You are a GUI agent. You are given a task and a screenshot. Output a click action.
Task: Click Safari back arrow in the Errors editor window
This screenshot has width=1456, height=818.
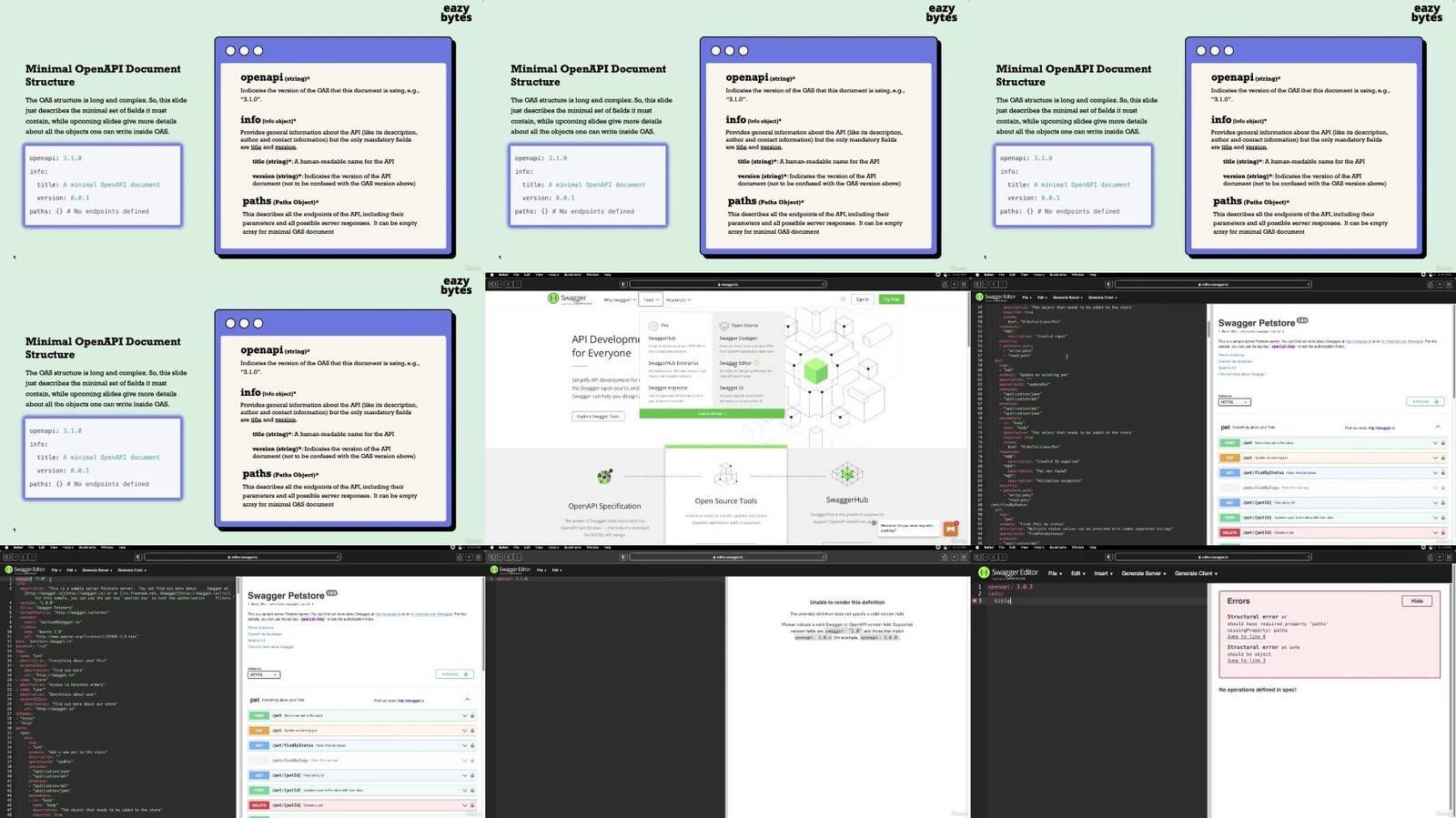[992, 557]
